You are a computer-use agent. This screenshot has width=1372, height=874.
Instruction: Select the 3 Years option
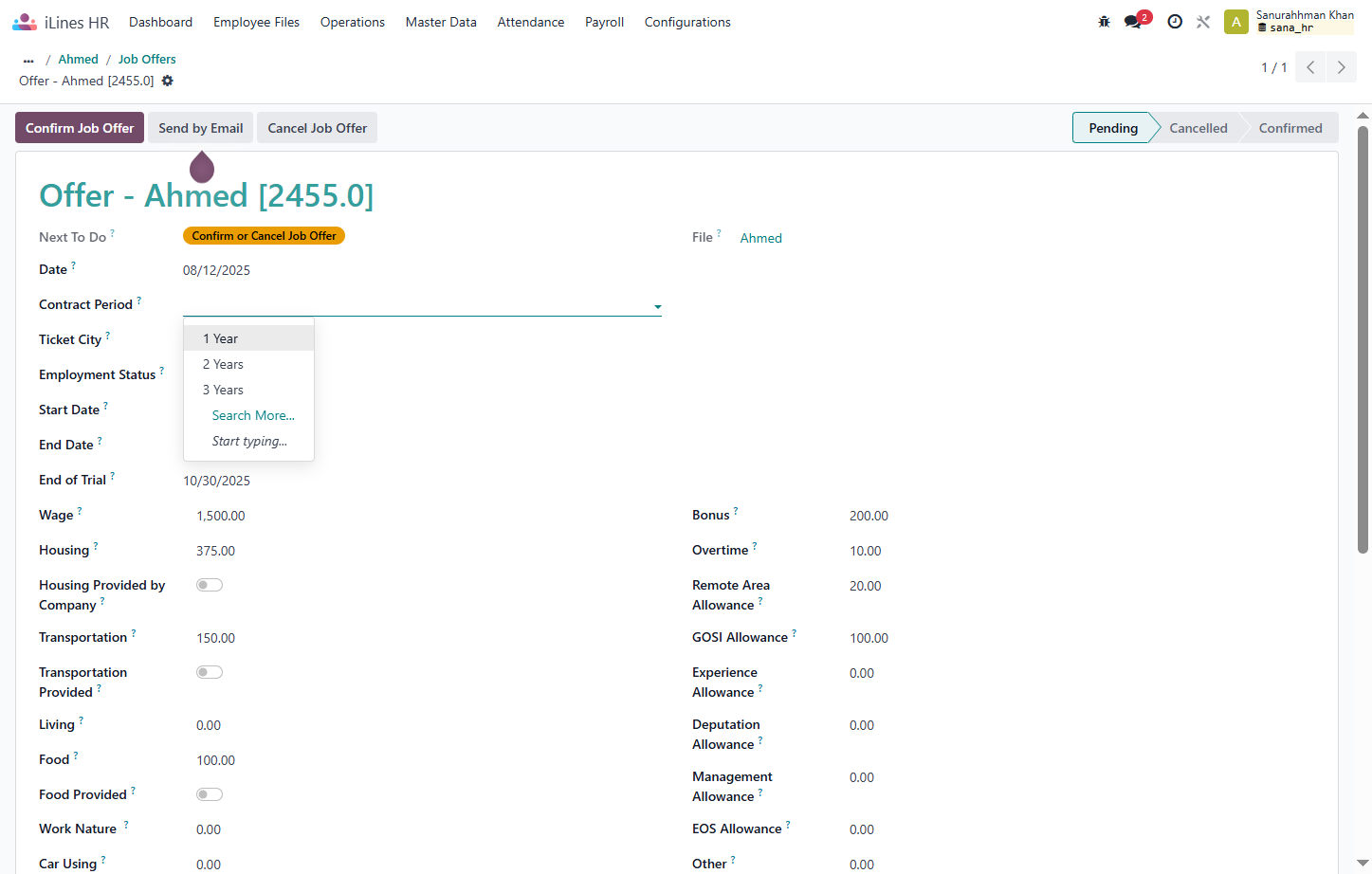pyautogui.click(x=248, y=390)
